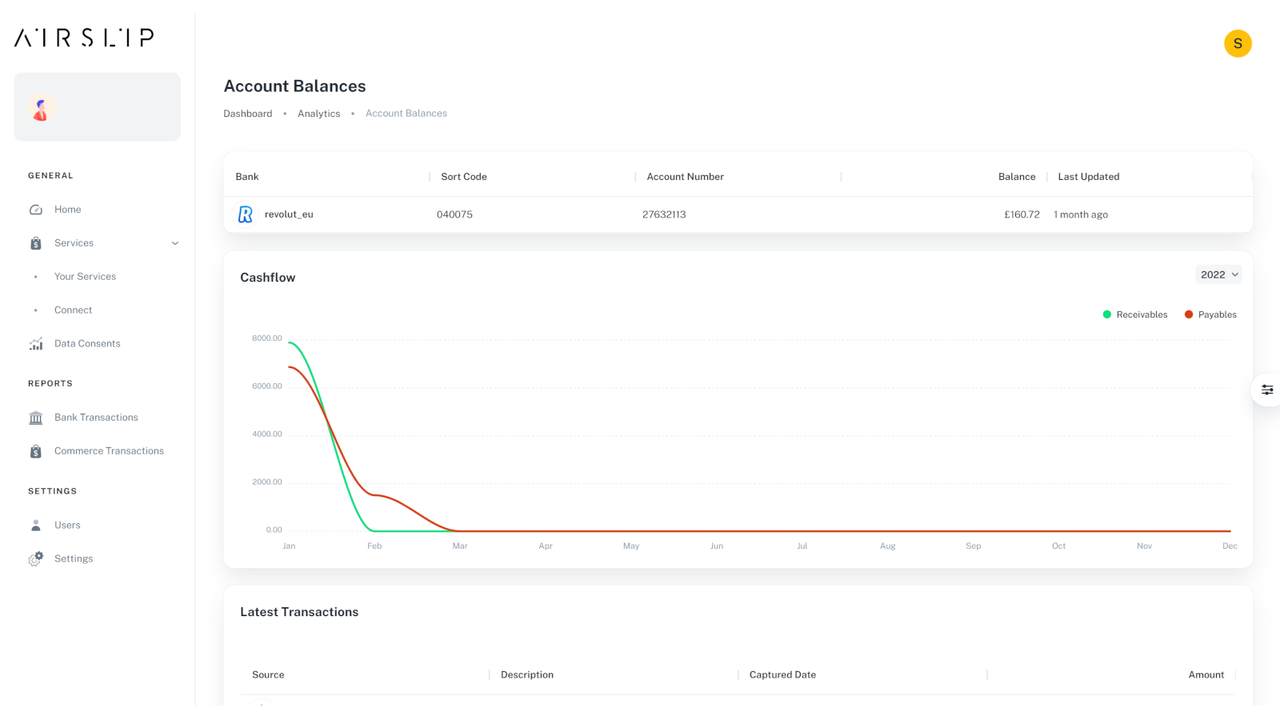The image size is (1280, 720).
Task: Click the Users person icon
Action: pyautogui.click(x=36, y=526)
